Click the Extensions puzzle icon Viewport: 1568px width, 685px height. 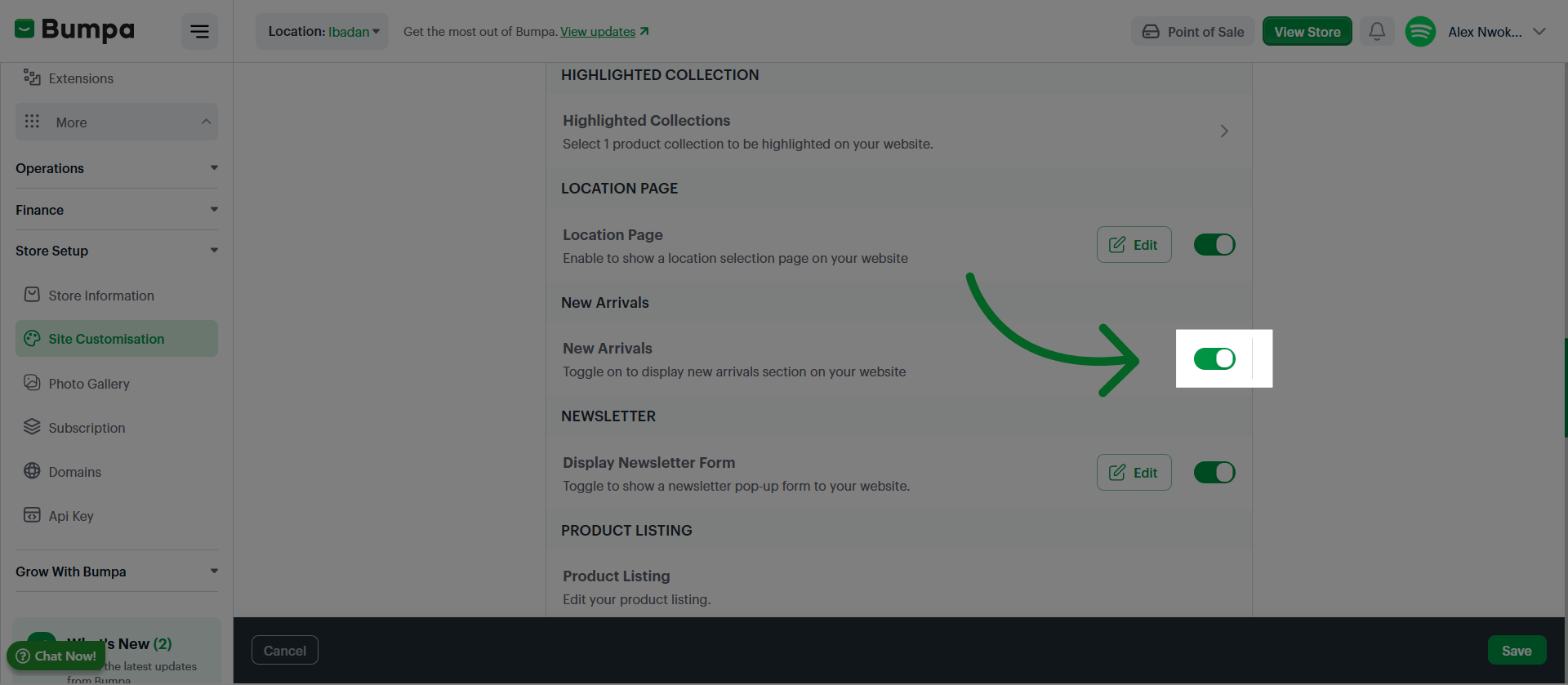(32, 78)
